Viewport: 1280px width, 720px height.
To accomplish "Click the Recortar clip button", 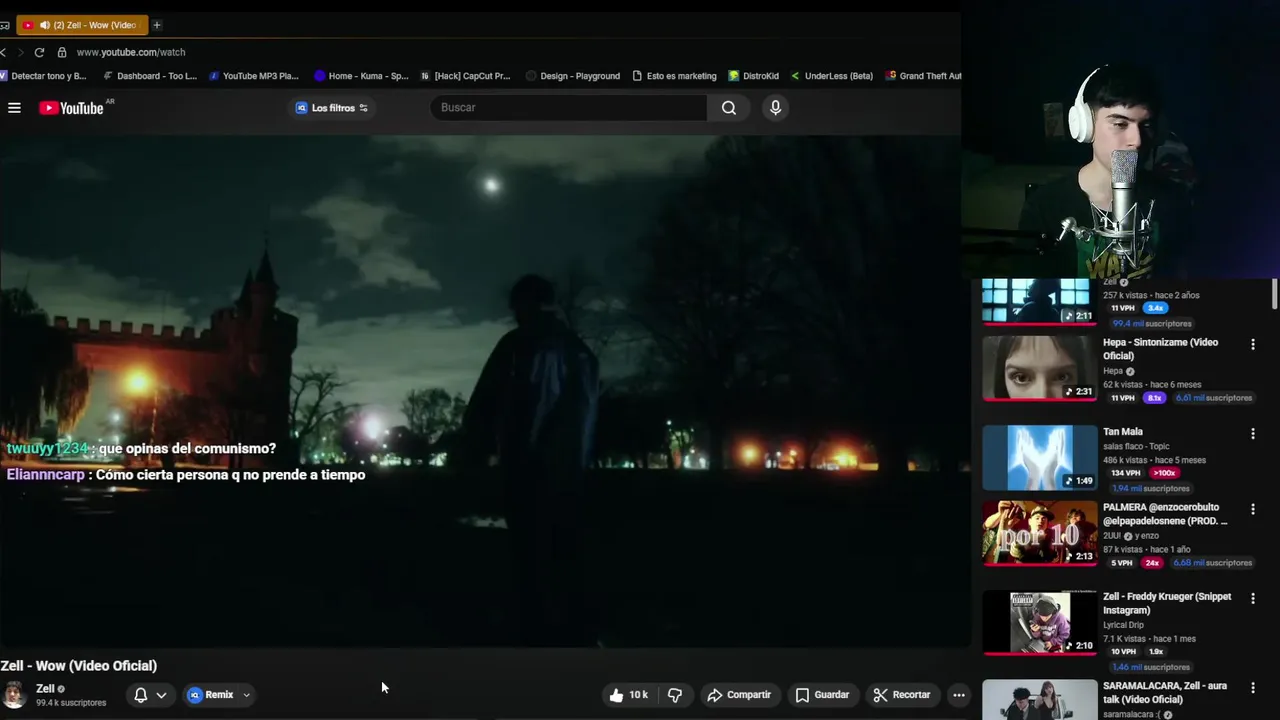I will [x=901, y=695].
